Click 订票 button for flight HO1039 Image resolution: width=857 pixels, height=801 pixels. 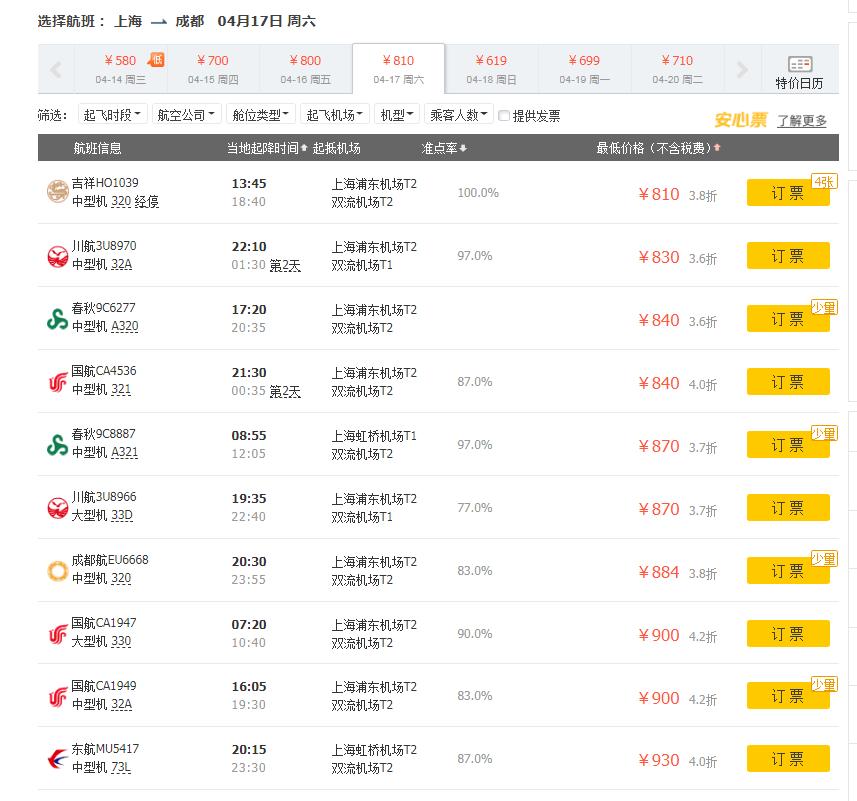point(788,192)
